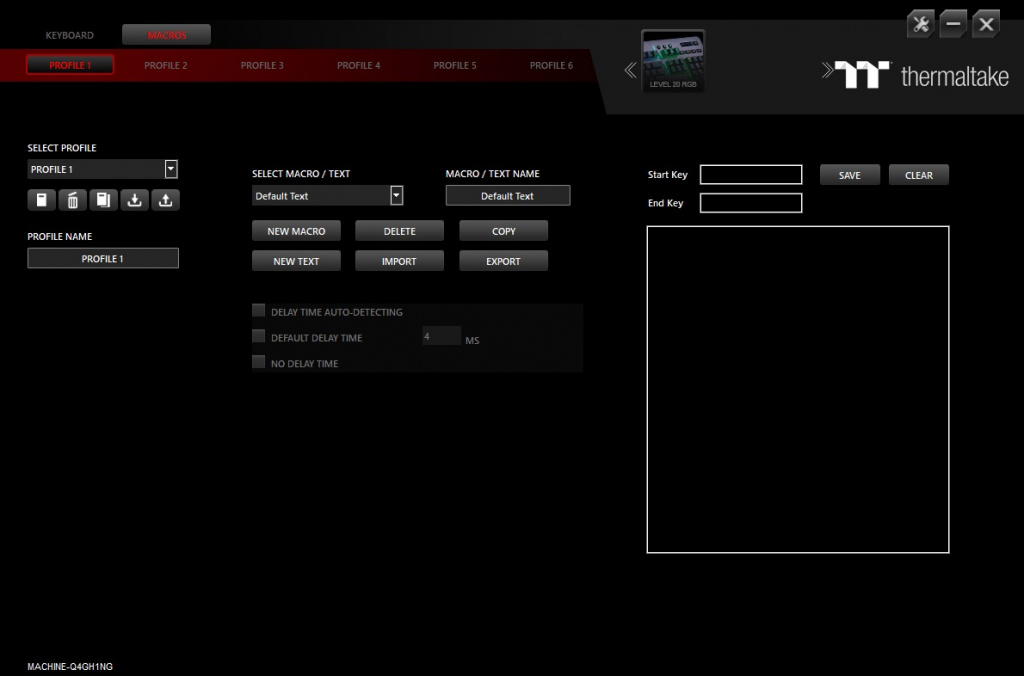Viewport: 1024px width, 676px height.
Task: Click the Profile Name text field
Action: tap(103, 258)
